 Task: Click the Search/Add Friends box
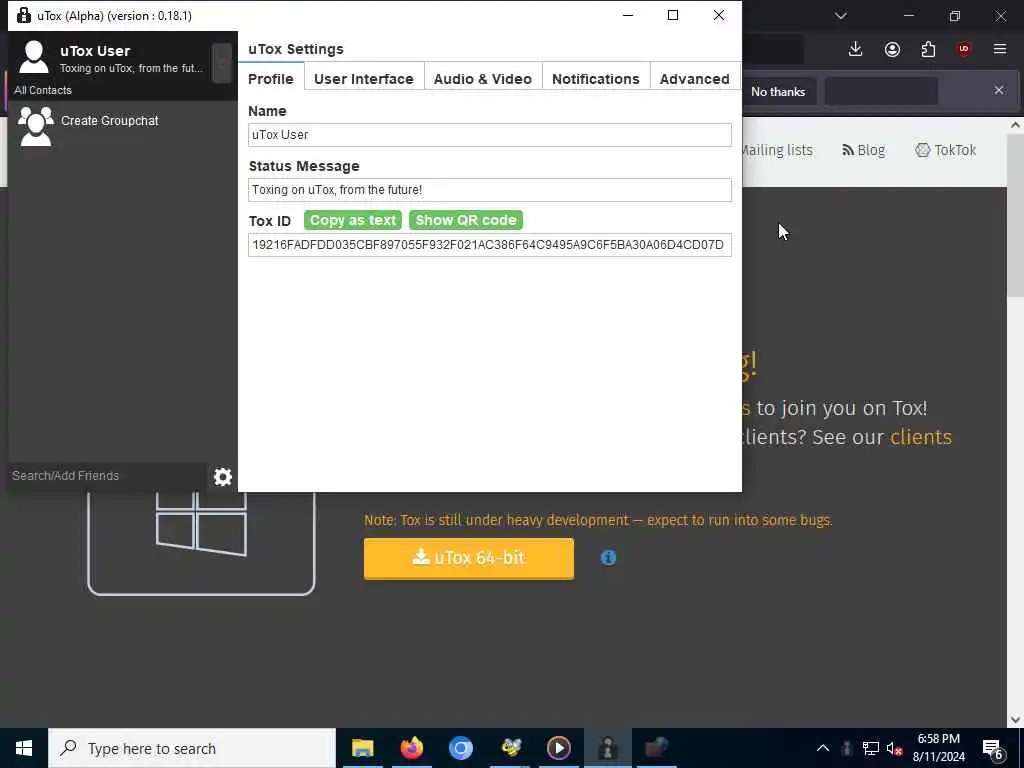click(x=106, y=475)
